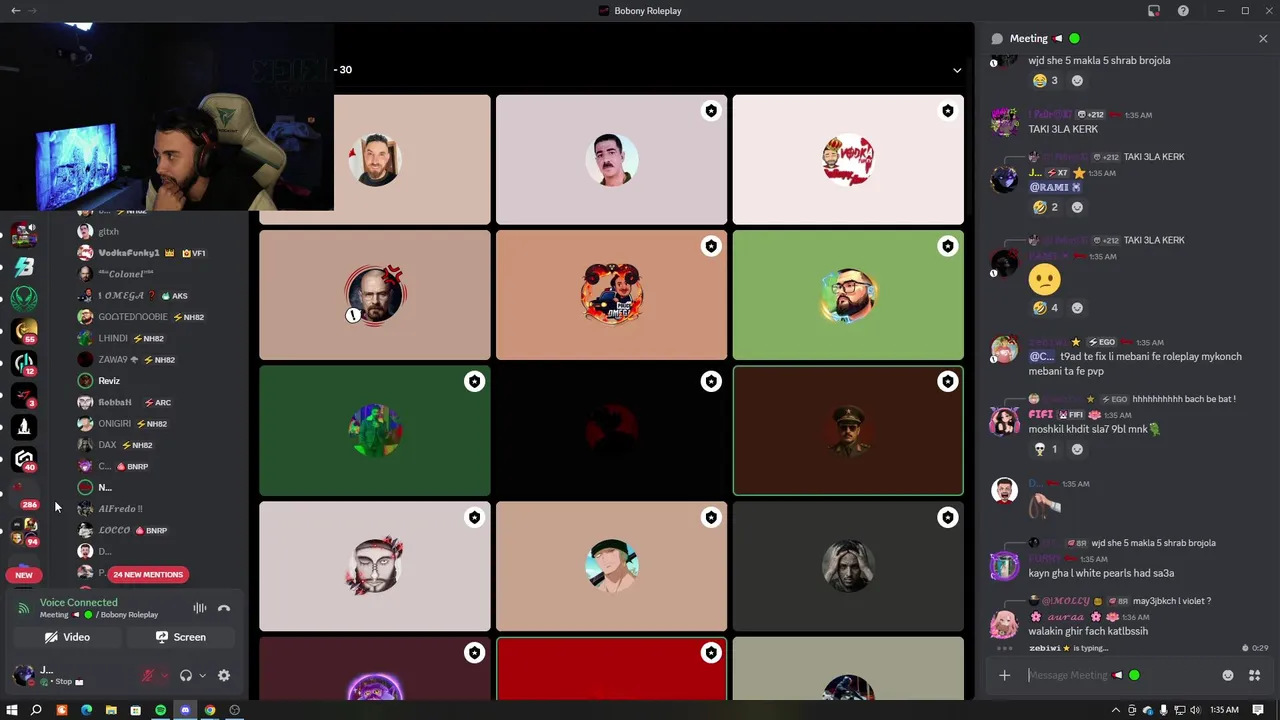Jump to 24 new mentions
The height and width of the screenshot is (720, 1280).
[x=148, y=575]
